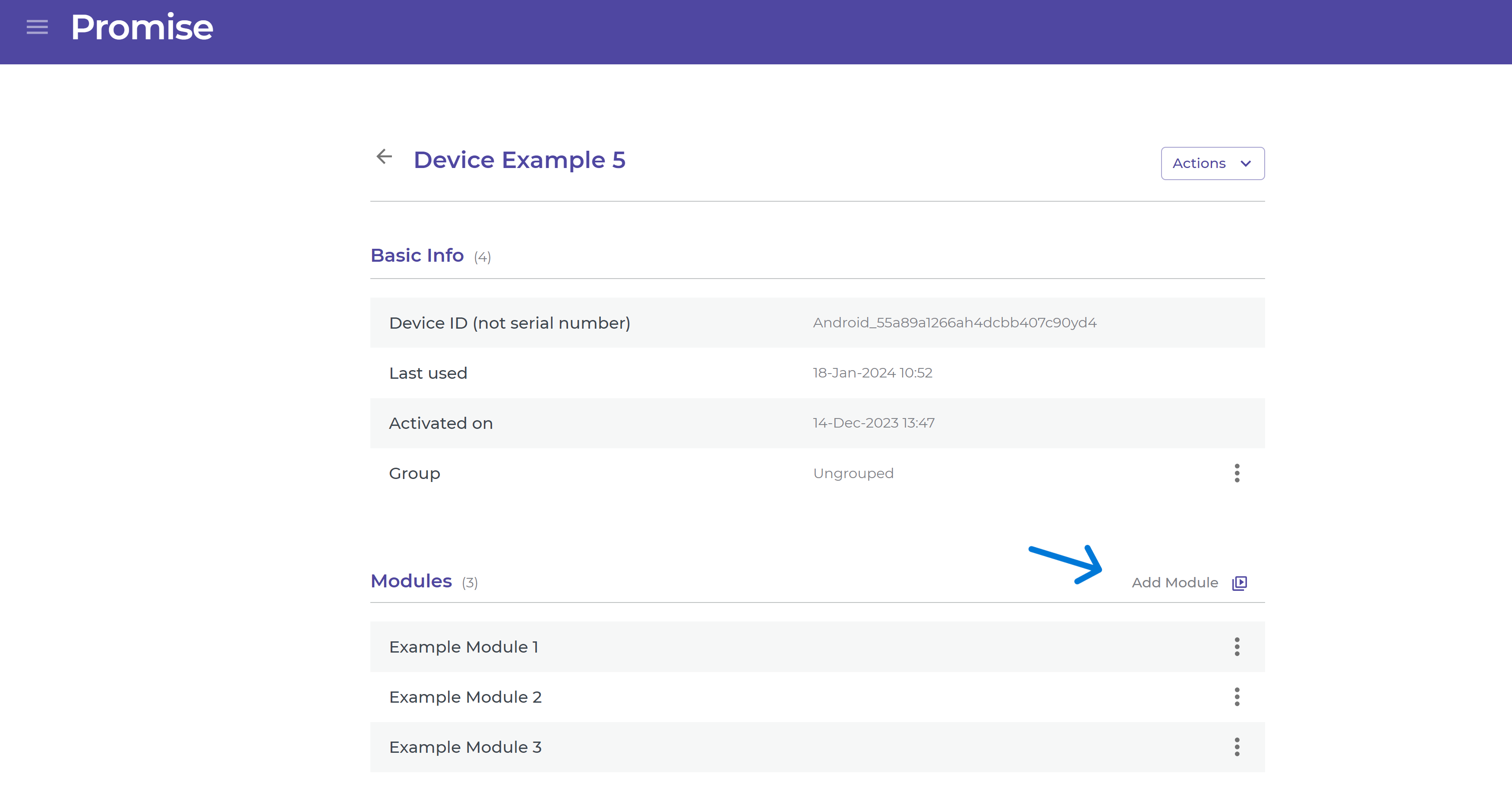The width and height of the screenshot is (1512, 799).
Task: Open Group row three-dot menu
Action: (x=1237, y=473)
